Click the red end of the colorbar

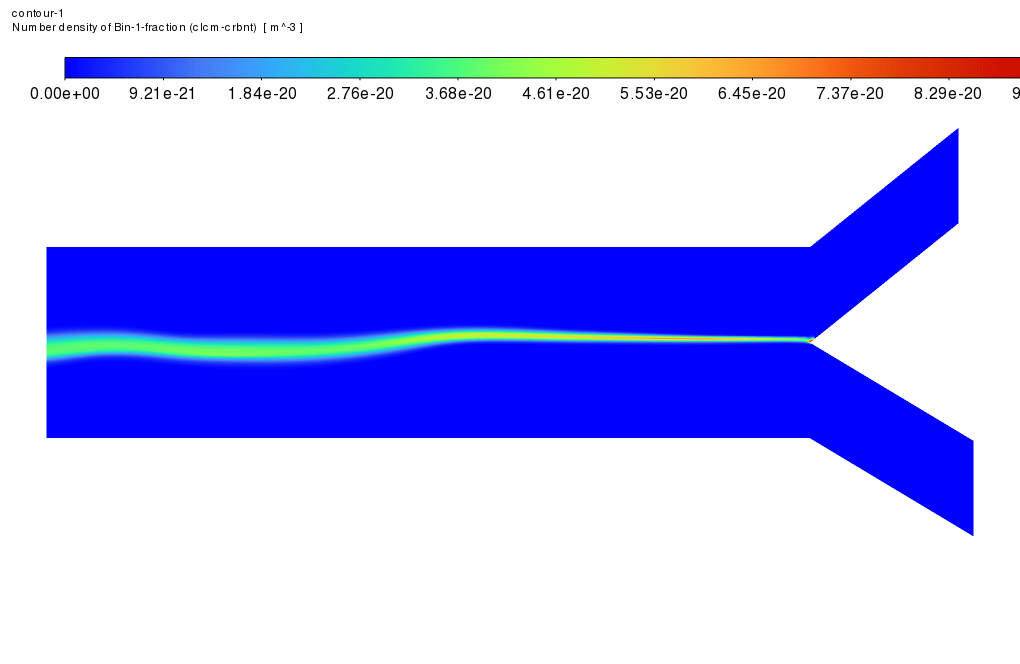[x=1005, y=67]
